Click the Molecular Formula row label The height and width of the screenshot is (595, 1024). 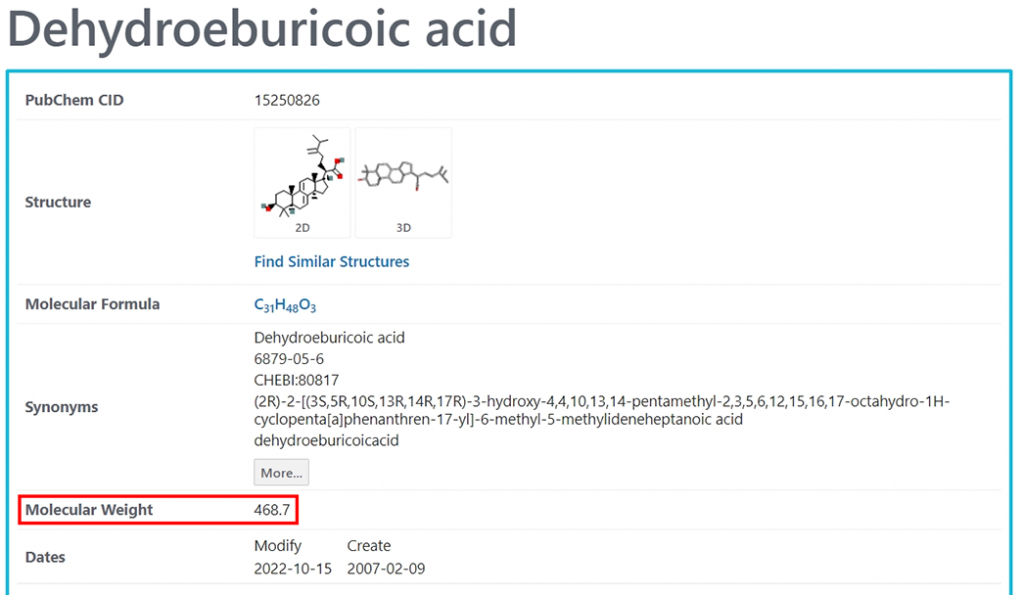tap(92, 304)
